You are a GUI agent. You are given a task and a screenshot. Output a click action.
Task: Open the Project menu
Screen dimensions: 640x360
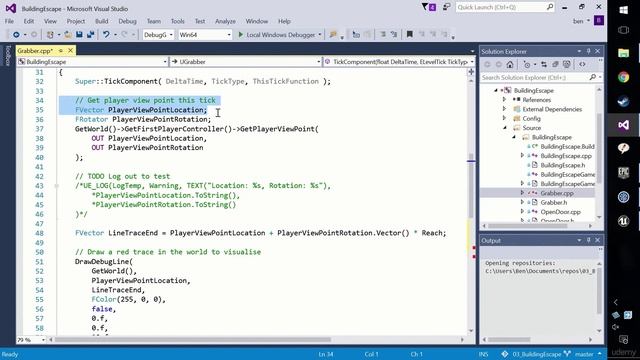[76, 21]
